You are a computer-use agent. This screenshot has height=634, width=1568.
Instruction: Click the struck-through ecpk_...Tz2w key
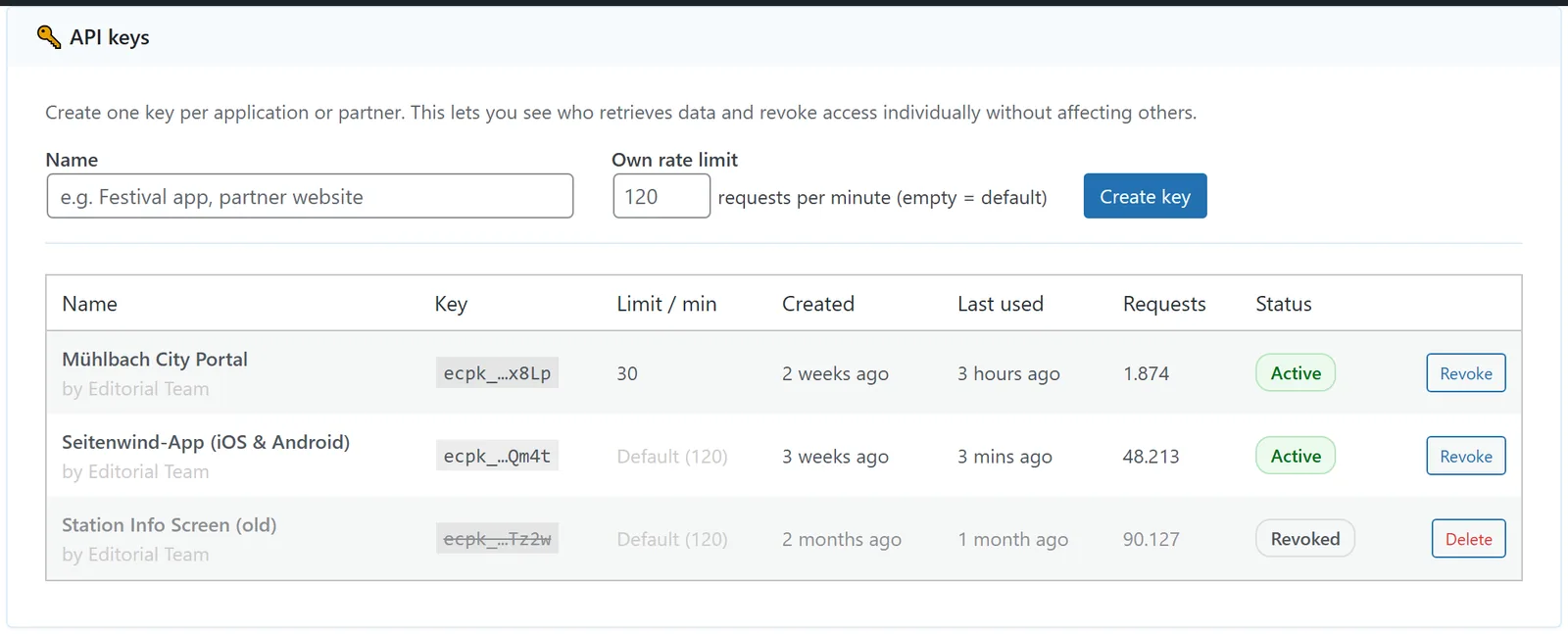(x=497, y=539)
